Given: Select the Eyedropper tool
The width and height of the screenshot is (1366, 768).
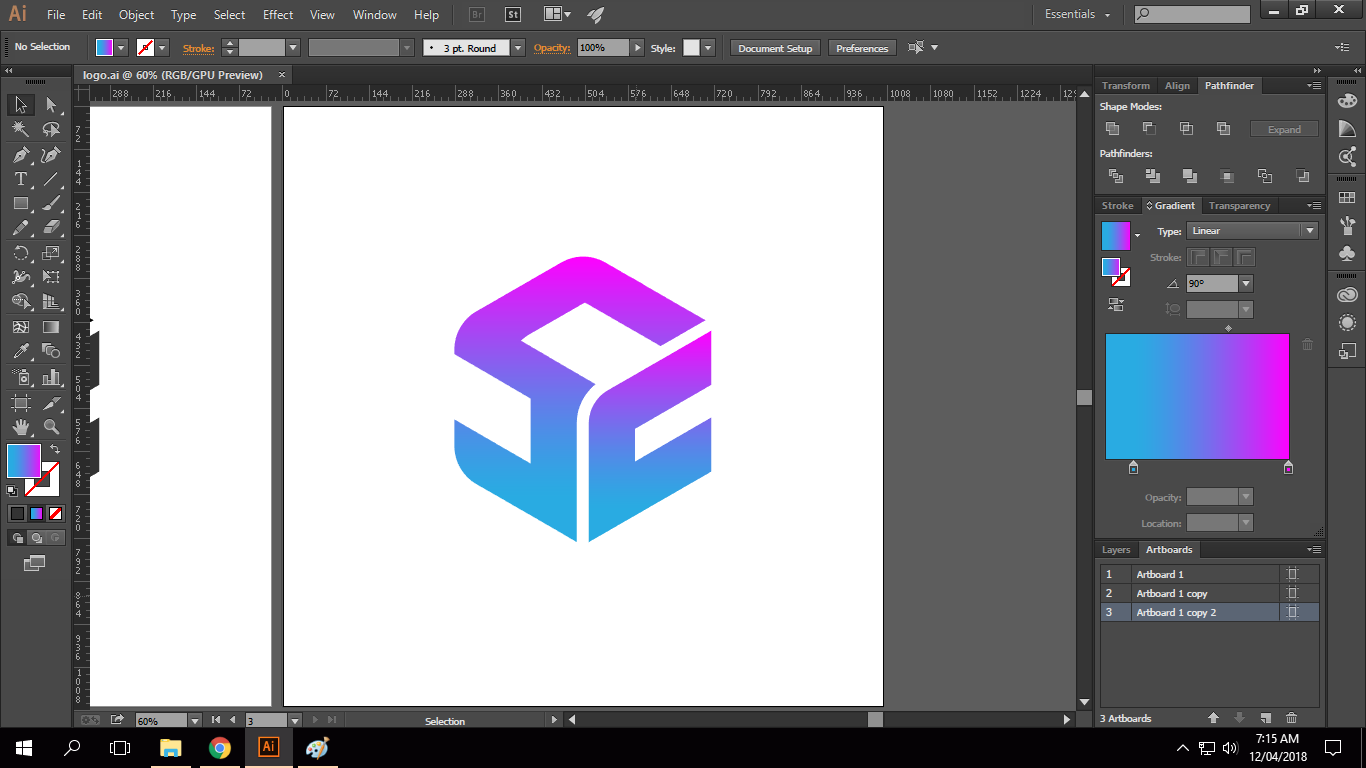Looking at the screenshot, I should pos(20,351).
